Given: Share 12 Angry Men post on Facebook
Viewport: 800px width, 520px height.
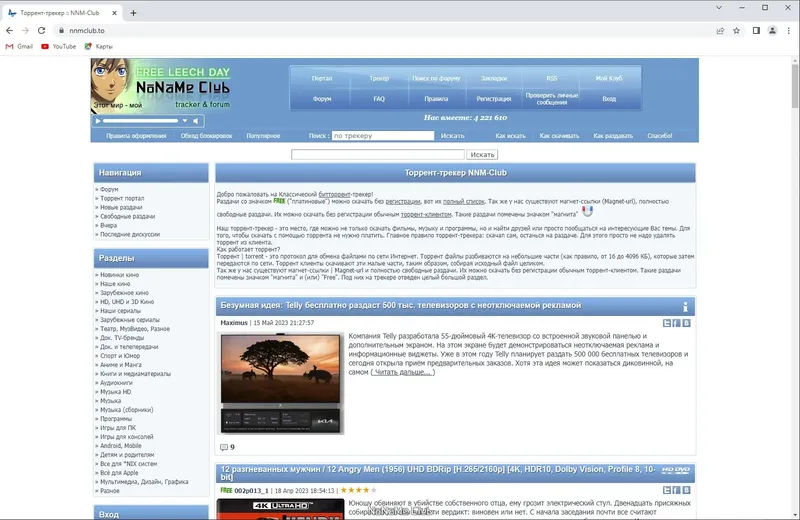Looking at the screenshot, I should (x=677, y=490).
